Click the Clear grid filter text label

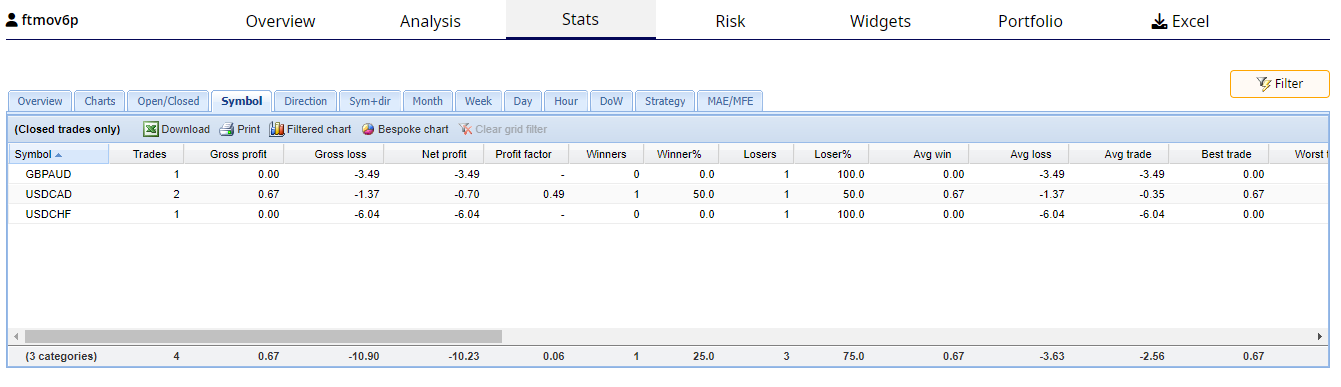511,129
